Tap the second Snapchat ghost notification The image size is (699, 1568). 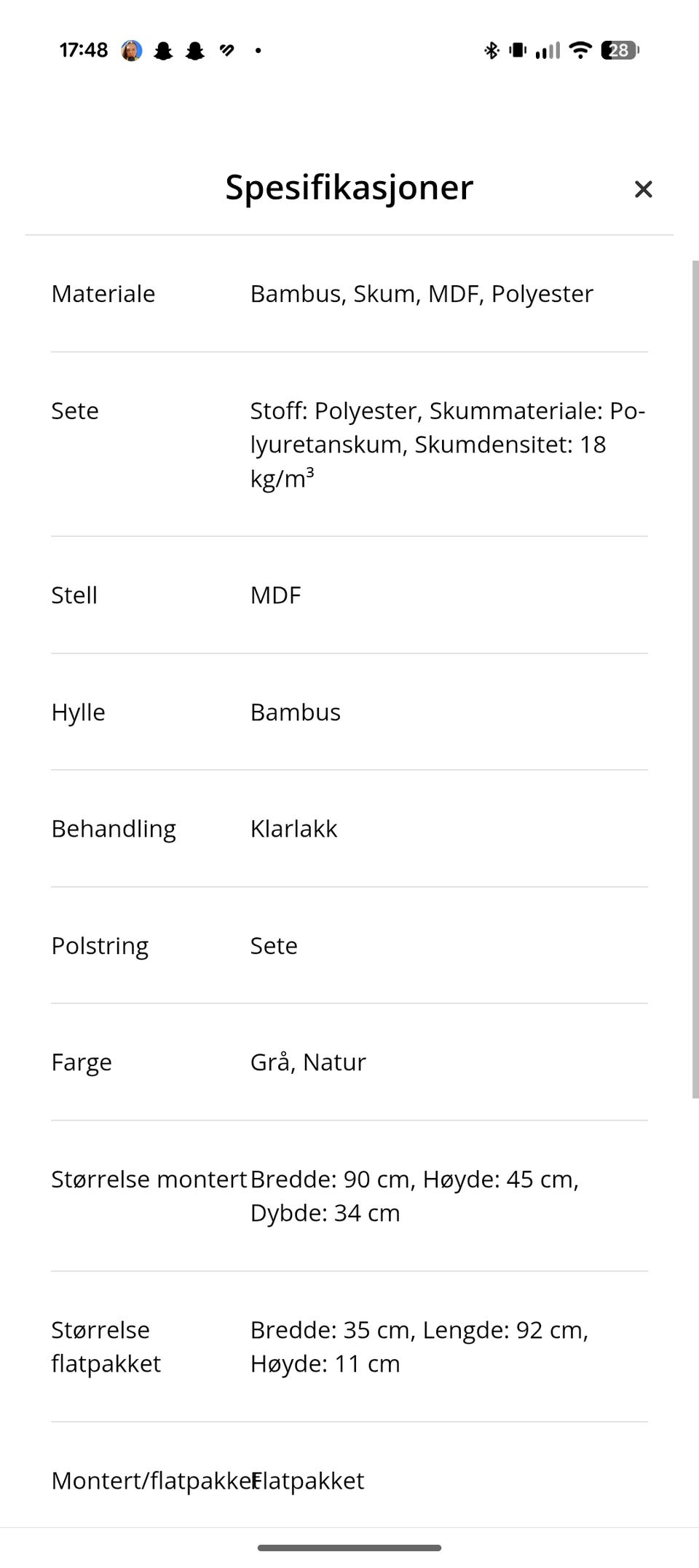195,50
